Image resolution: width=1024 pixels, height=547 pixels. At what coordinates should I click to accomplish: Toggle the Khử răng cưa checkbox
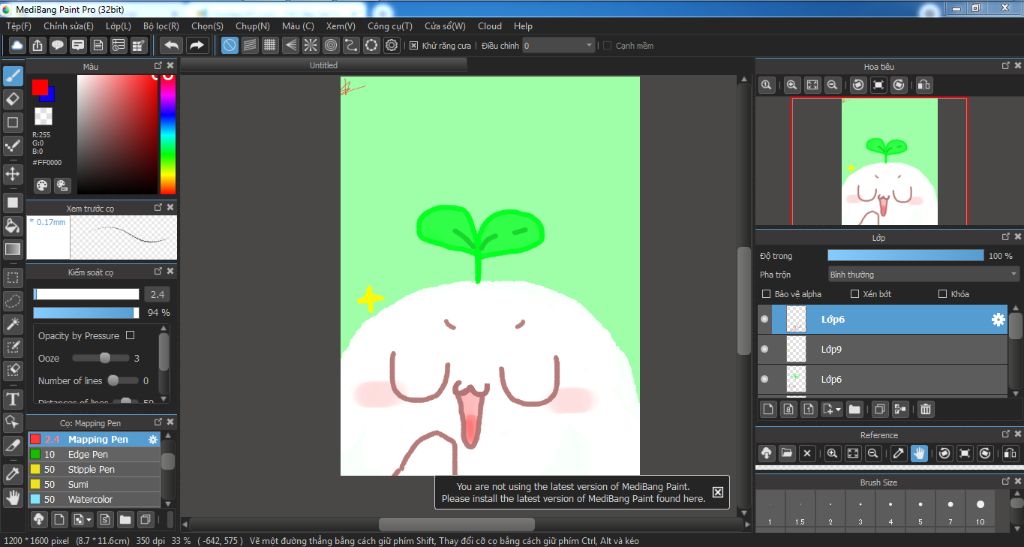pos(414,46)
